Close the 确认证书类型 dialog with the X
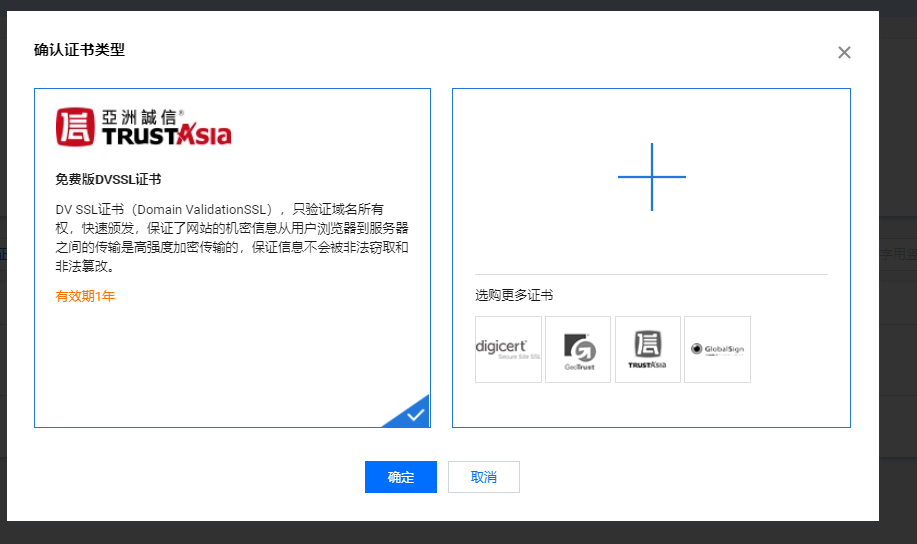The width and height of the screenshot is (917, 544). [x=844, y=53]
